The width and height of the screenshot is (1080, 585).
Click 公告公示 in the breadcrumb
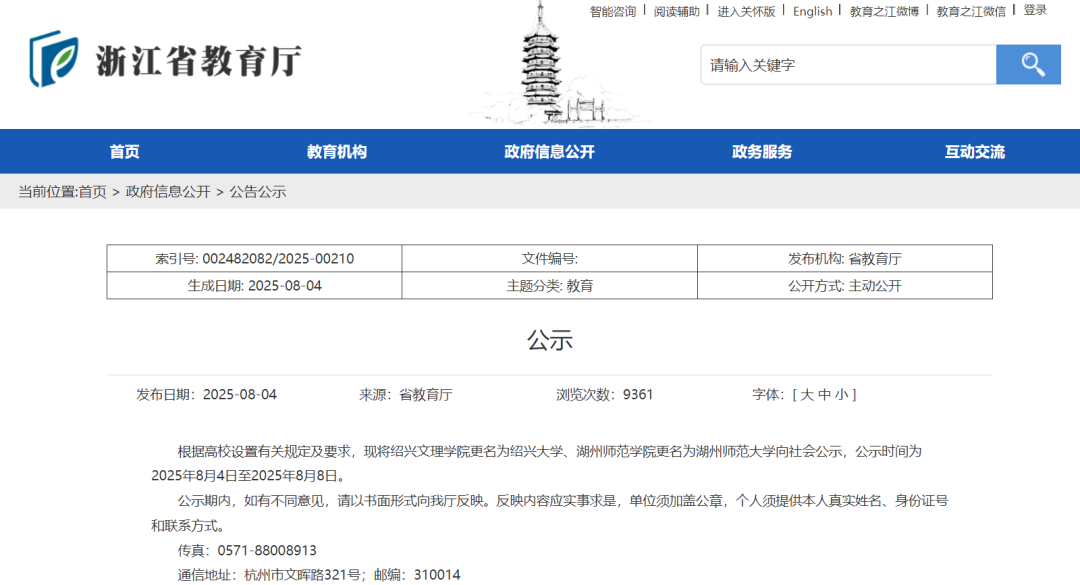pos(258,192)
